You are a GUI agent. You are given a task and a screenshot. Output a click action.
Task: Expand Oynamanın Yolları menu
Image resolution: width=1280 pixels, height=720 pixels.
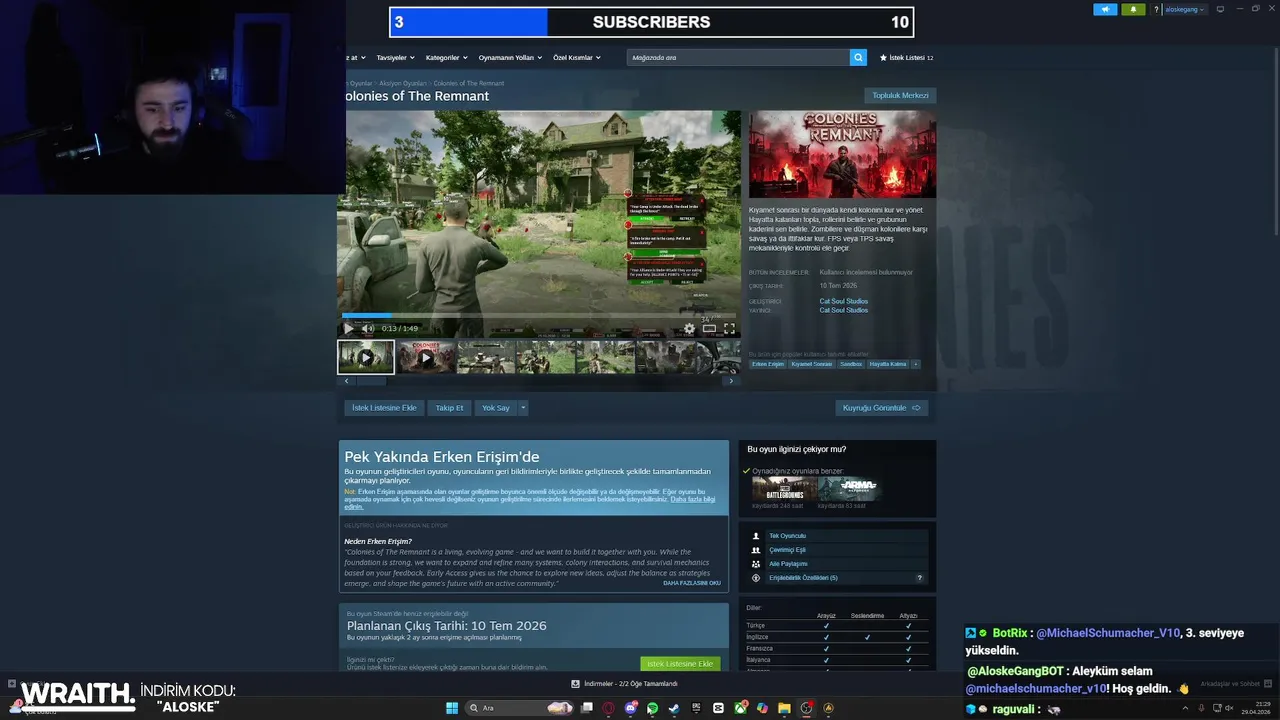point(509,58)
